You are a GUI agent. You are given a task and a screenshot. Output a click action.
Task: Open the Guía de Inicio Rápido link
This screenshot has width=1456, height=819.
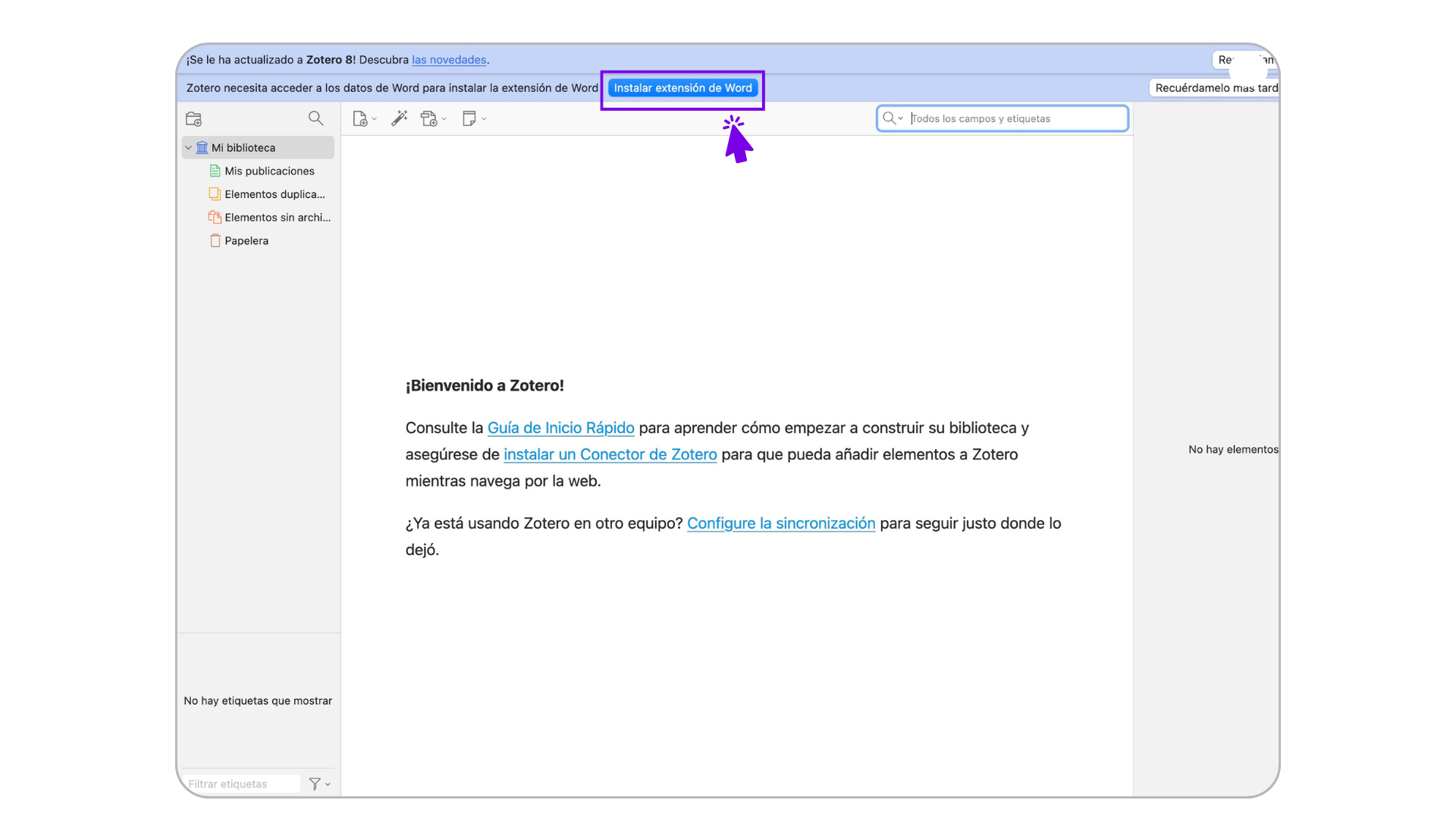click(x=560, y=428)
